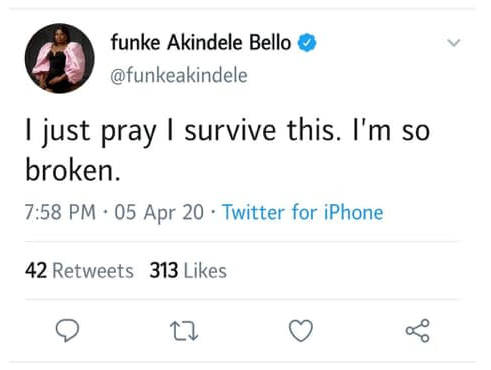Screen dimensions: 491x370
Task: Click the 7:58 PM timestamp
Action: [60, 212]
